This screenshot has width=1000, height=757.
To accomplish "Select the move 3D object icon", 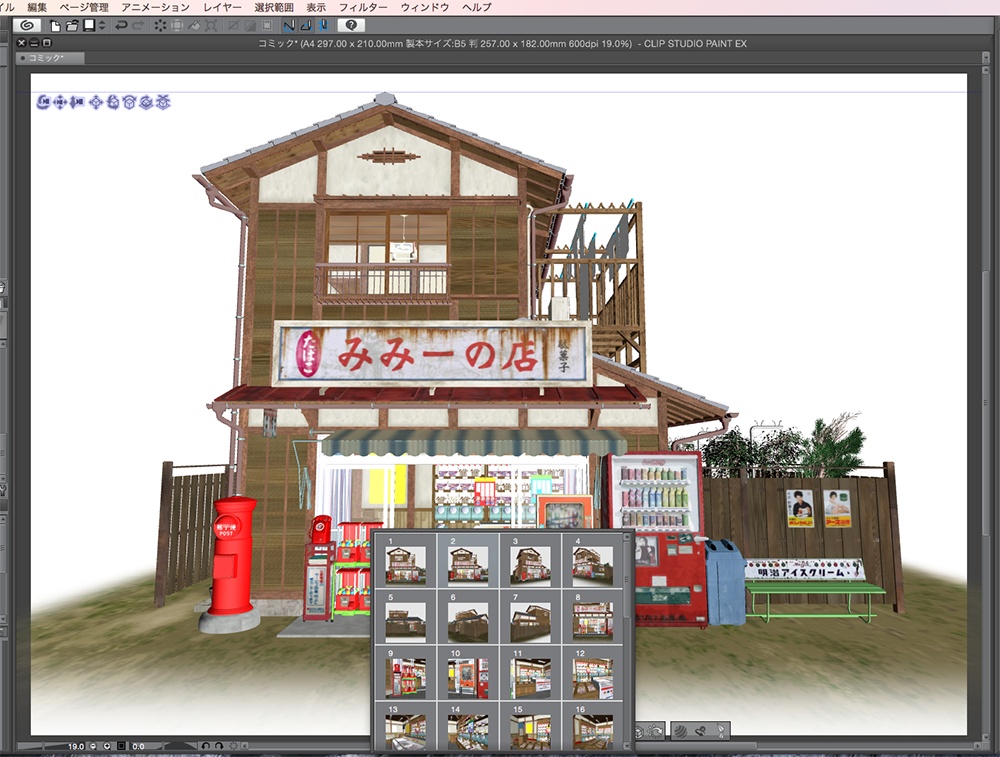I will tap(95, 101).
